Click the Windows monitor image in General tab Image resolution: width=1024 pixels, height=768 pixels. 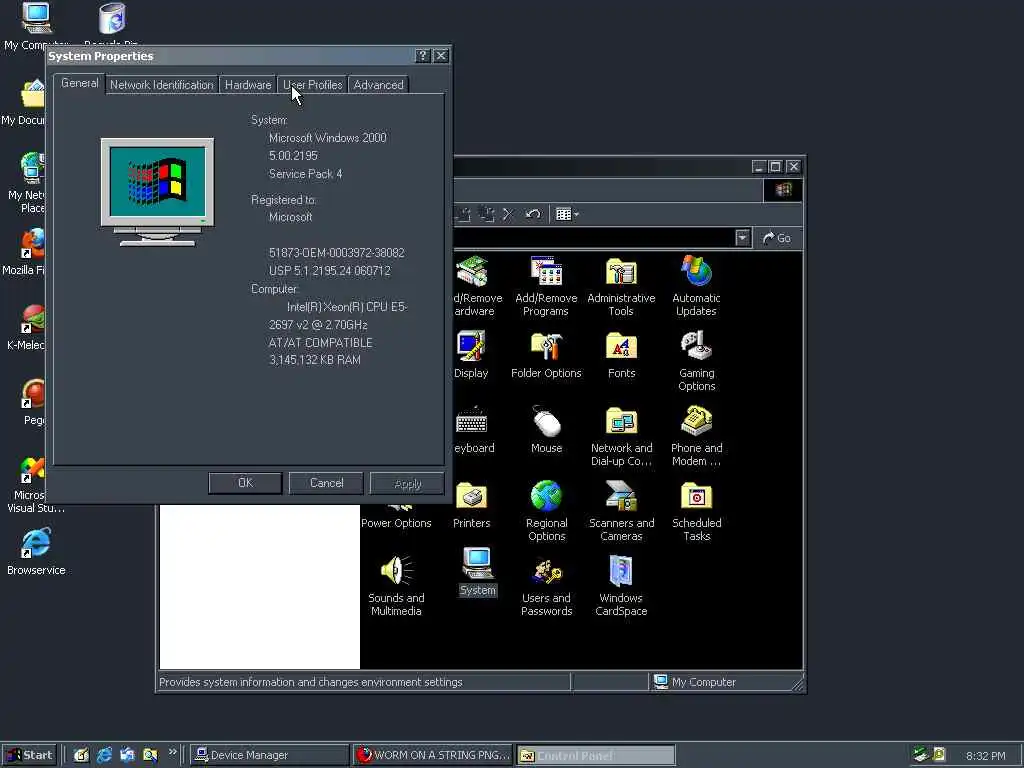(x=157, y=191)
